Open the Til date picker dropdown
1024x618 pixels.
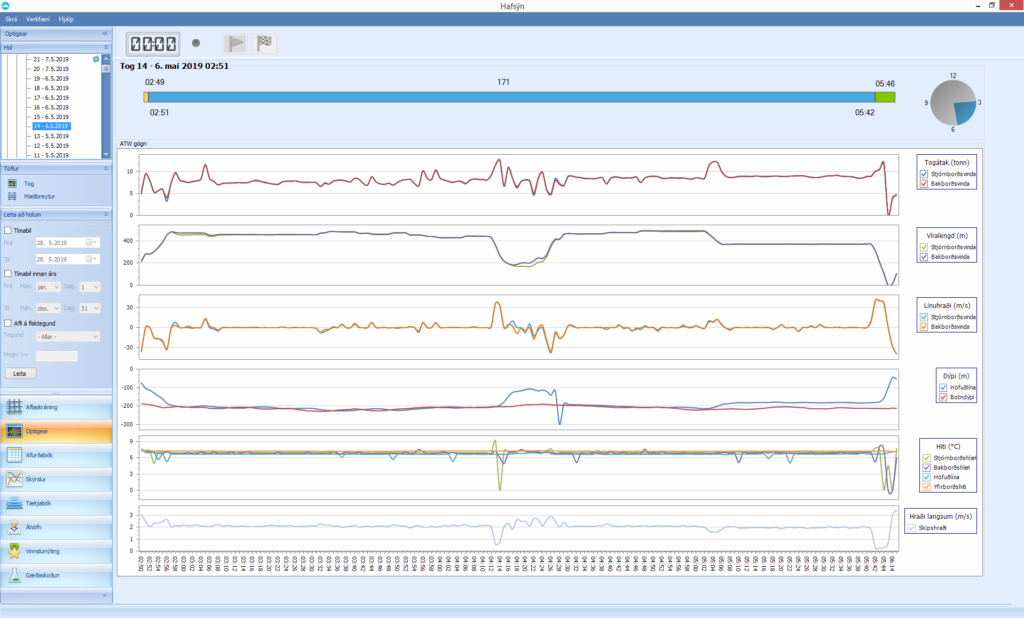click(95, 259)
